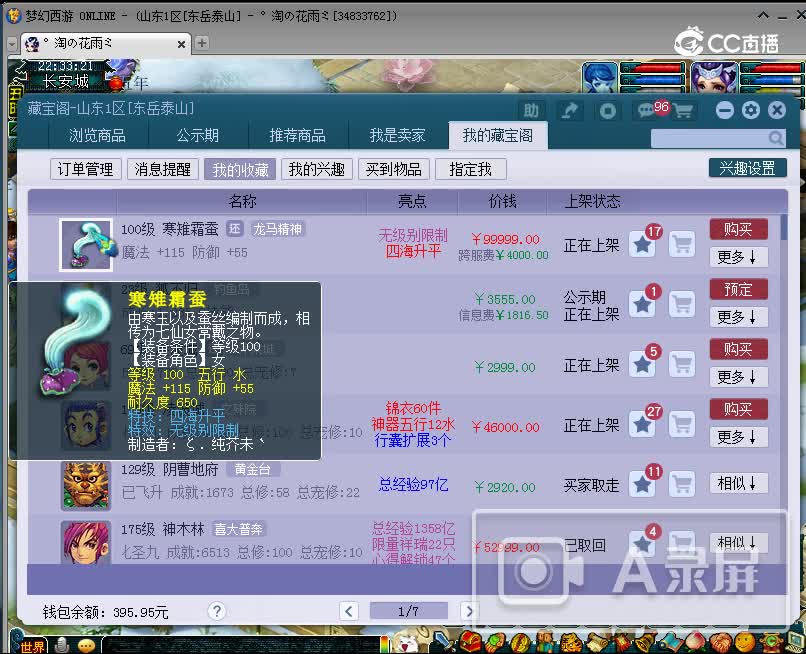Click the 世界 chat channel button

pos(32,646)
